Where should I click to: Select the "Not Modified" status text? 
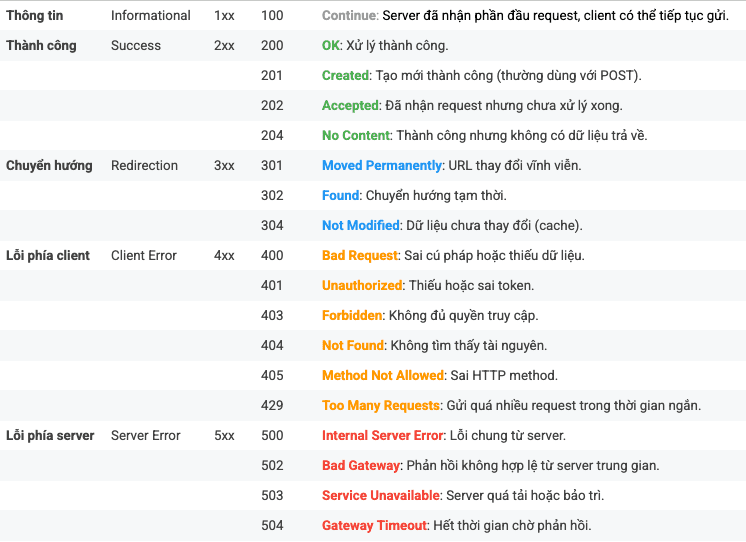(x=361, y=226)
